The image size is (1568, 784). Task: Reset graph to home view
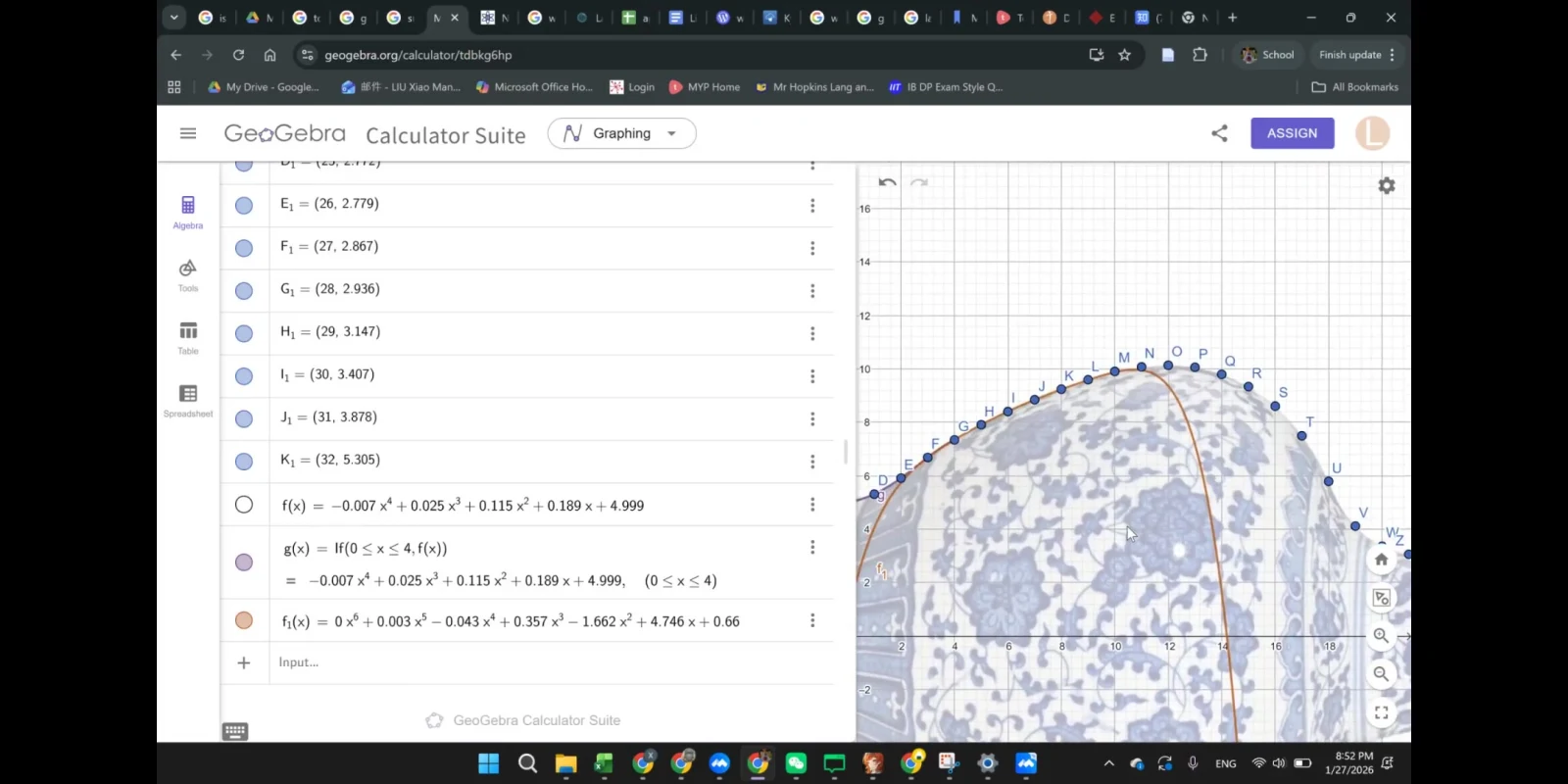coord(1381,560)
